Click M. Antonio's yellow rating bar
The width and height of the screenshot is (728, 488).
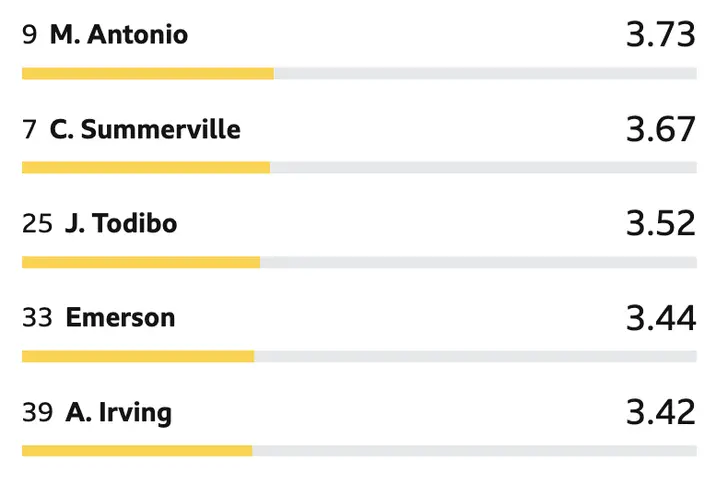tap(148, 73)
